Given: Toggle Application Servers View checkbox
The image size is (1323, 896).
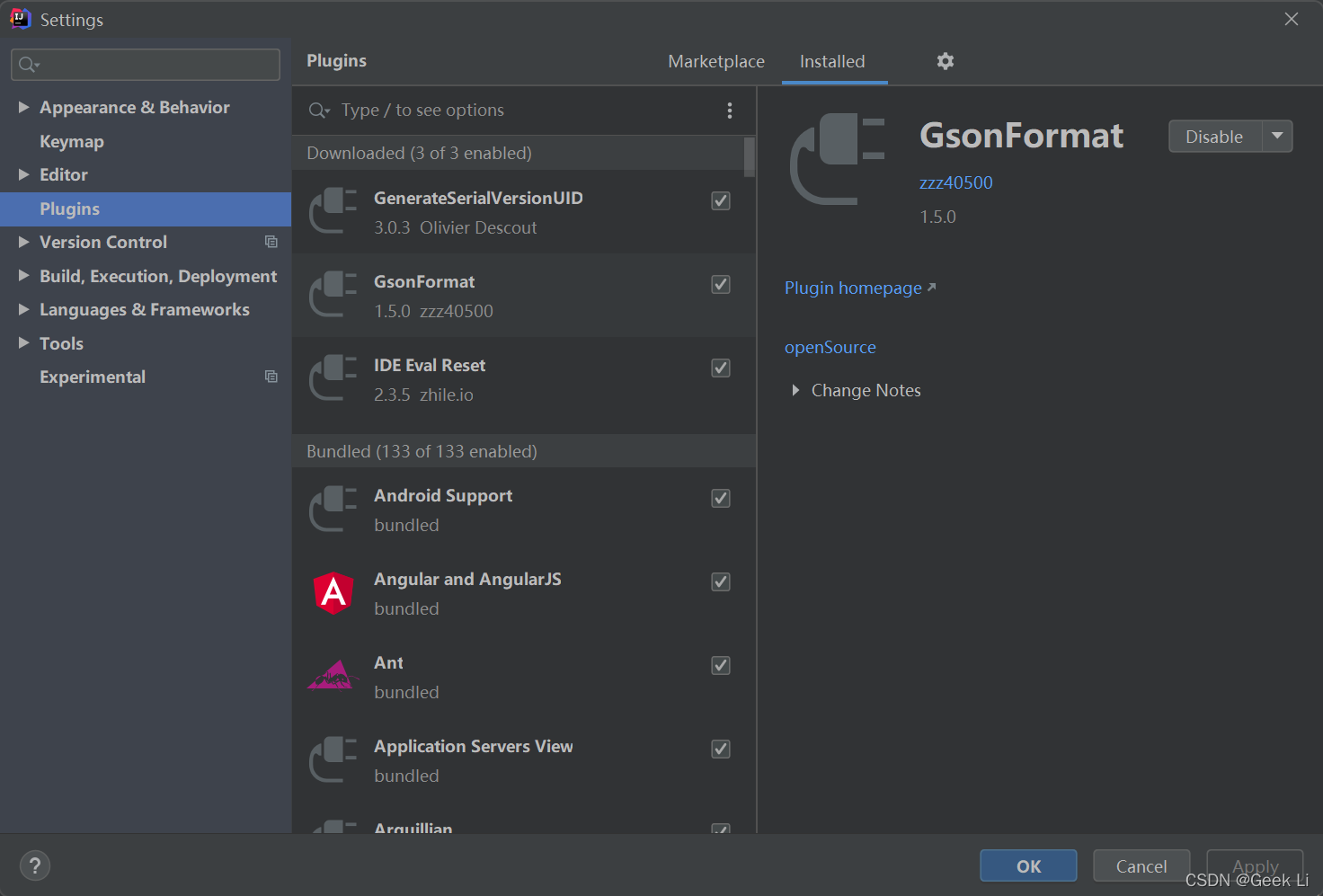Looking at the screenshot, I should pos(721,749).
